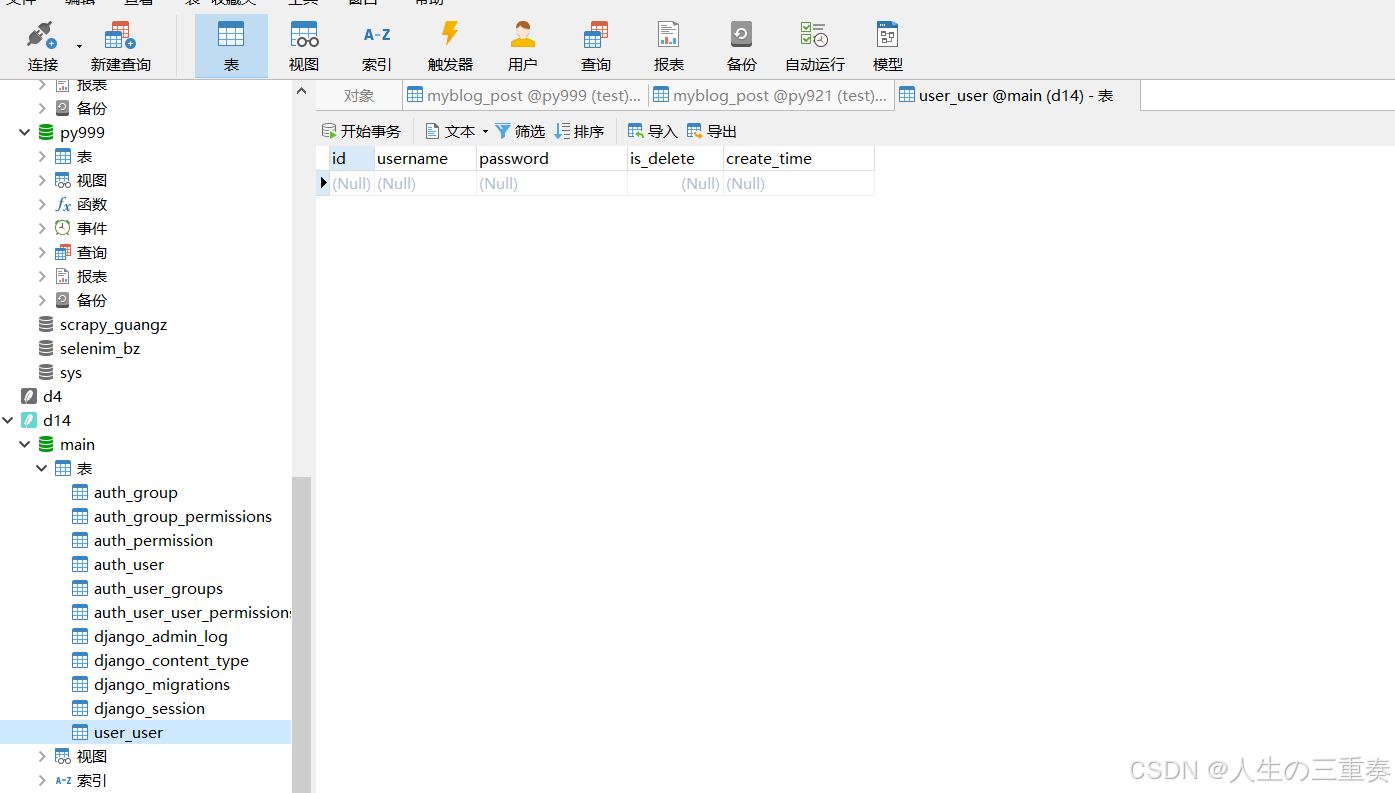Click the 连接 connection icon

click(x=42, y=36)
